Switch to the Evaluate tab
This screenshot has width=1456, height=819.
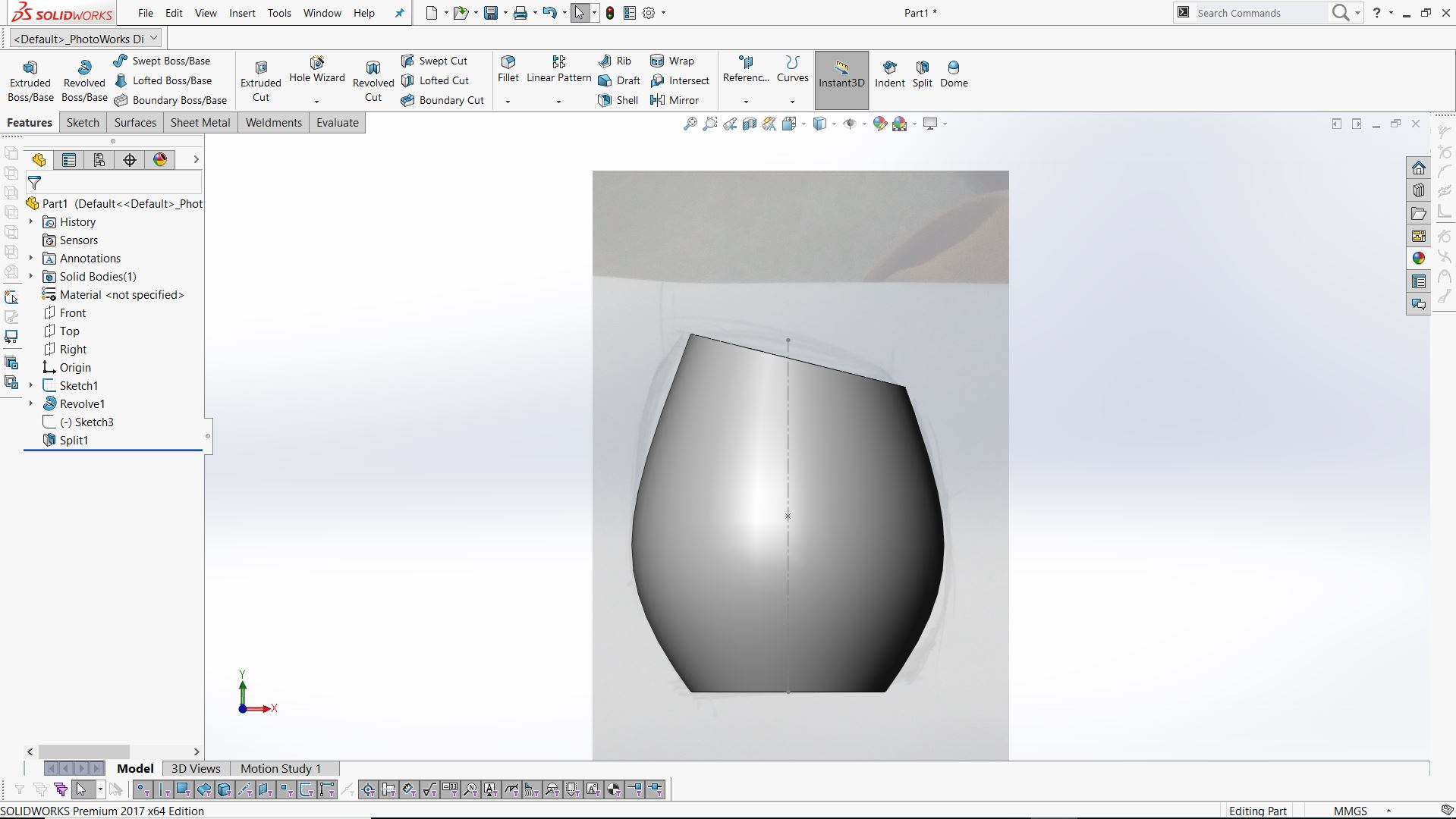(338, 123)
